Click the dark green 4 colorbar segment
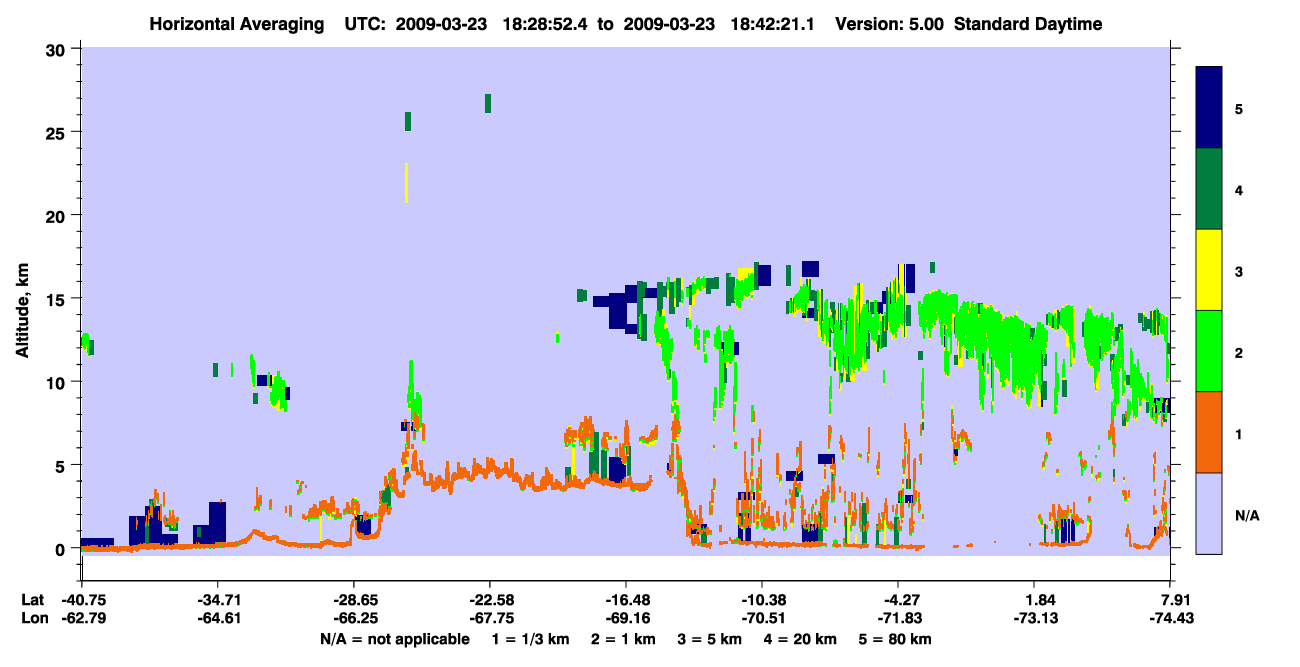1300x667 pixels. [1209, 189]
